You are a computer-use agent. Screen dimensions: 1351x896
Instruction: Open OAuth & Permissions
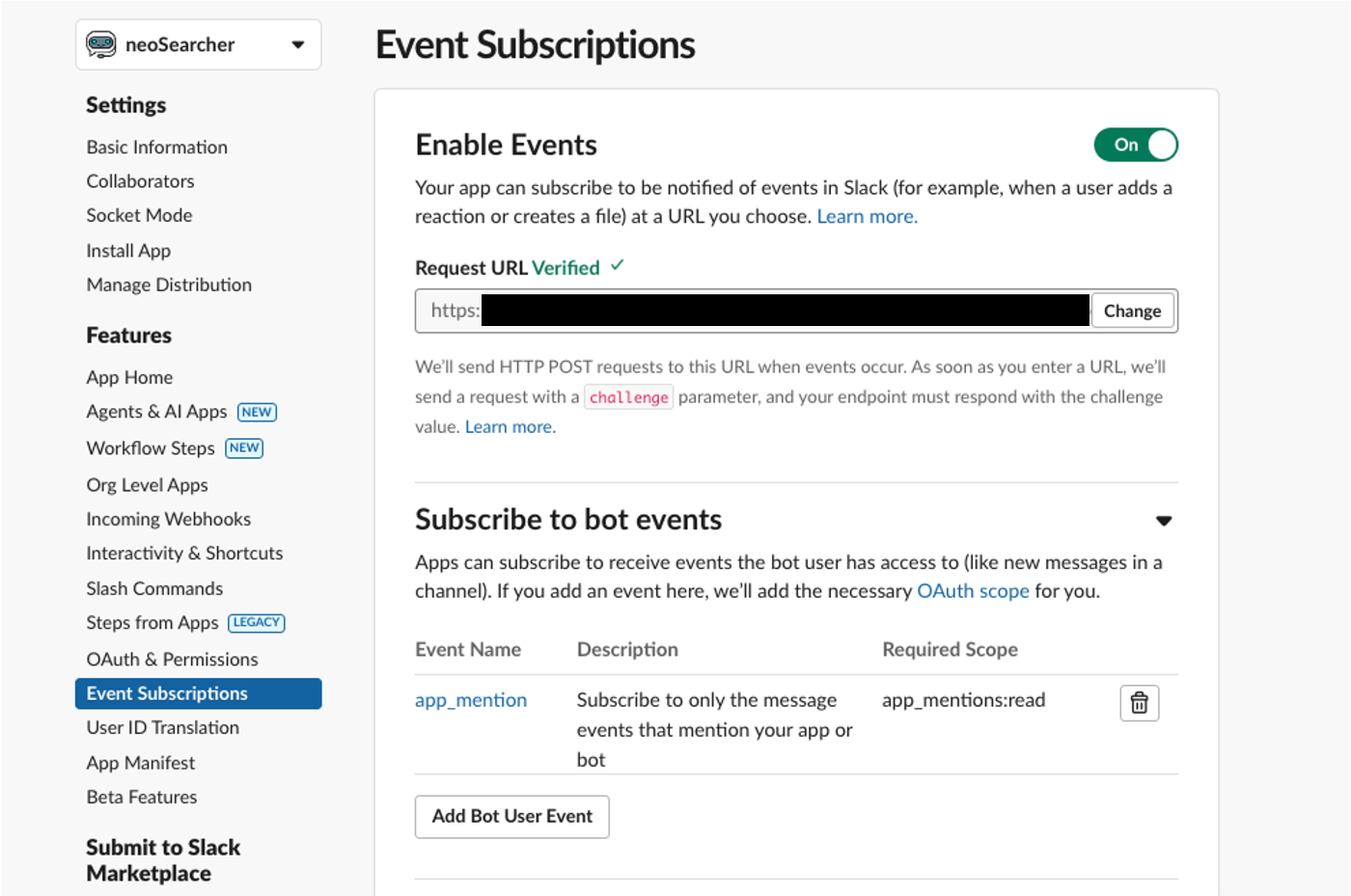pos(172,660)
